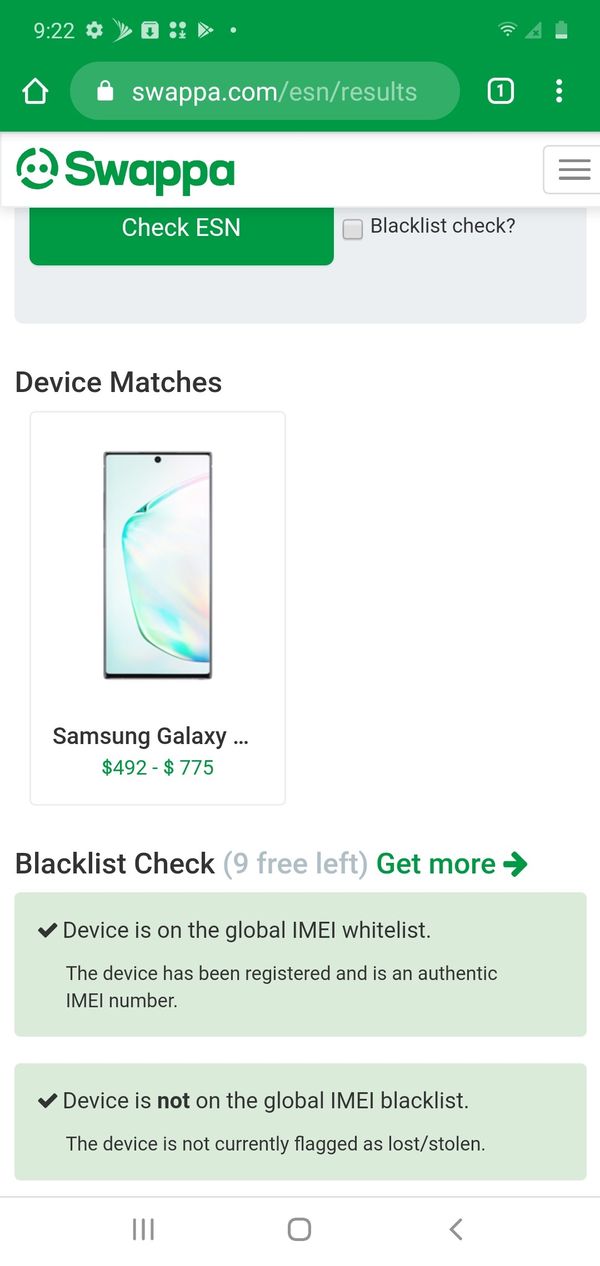Follow the Get more link

(x=451, y=864)
